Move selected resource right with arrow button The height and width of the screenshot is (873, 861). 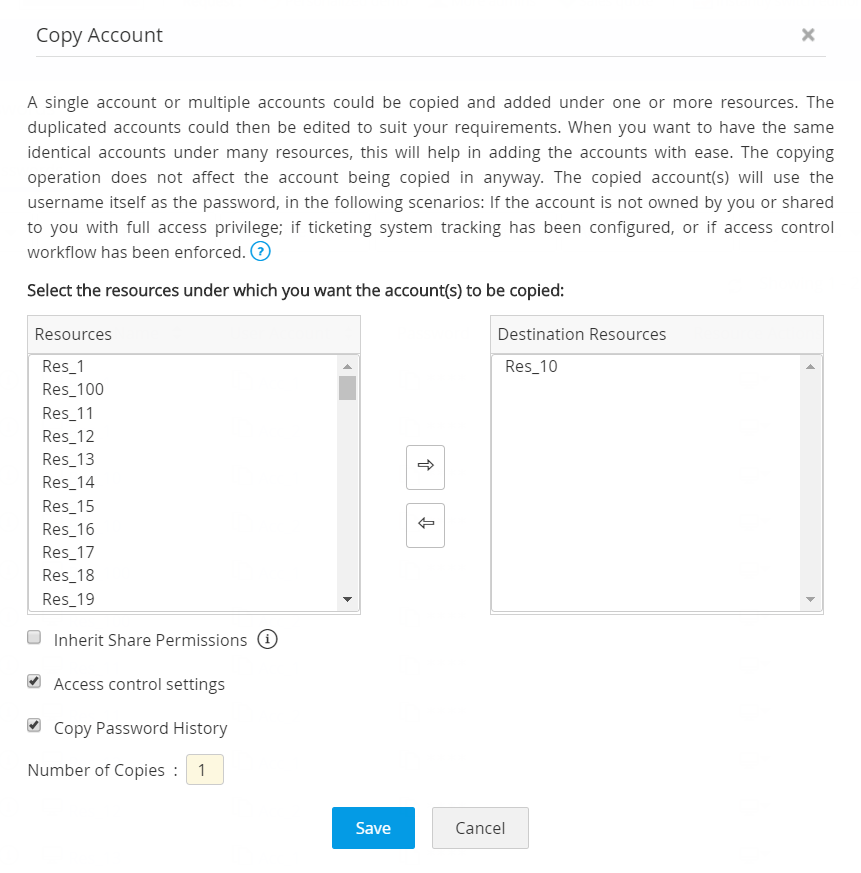(425, 466)
